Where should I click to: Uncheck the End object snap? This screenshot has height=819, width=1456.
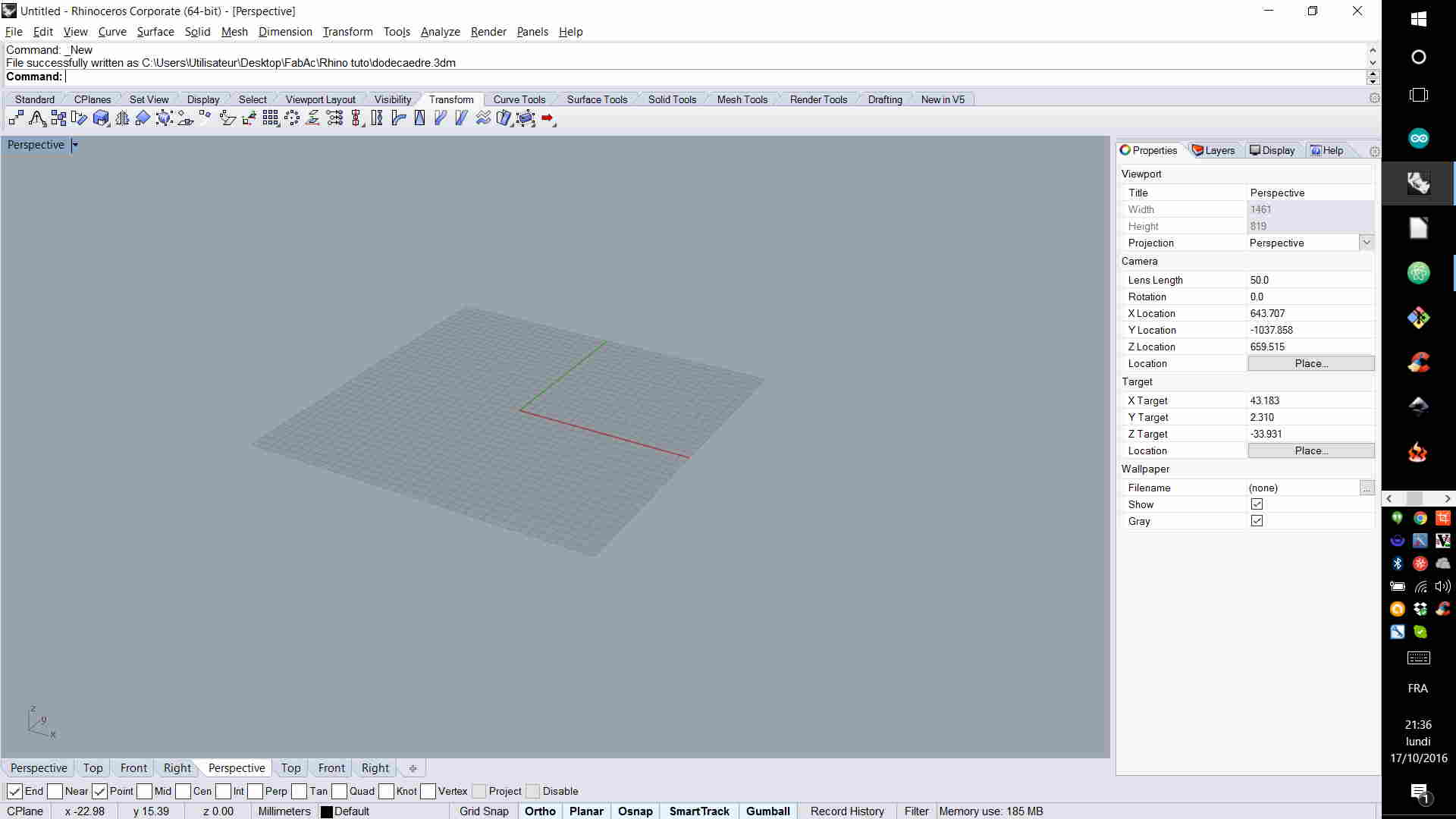14,791
